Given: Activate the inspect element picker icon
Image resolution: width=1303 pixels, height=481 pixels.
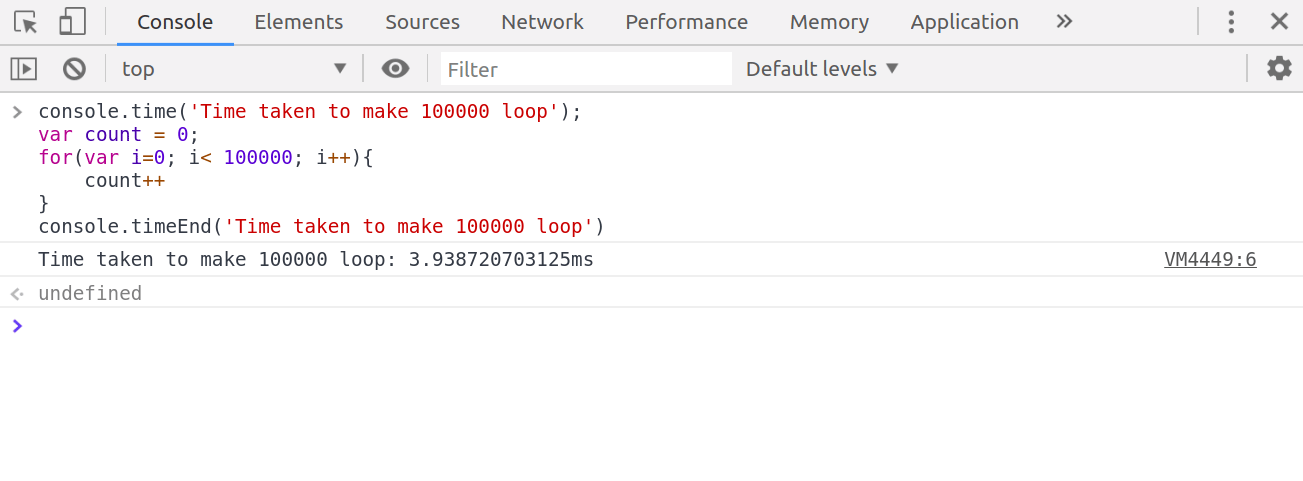Looking at the screenshot, I should 25,22.
